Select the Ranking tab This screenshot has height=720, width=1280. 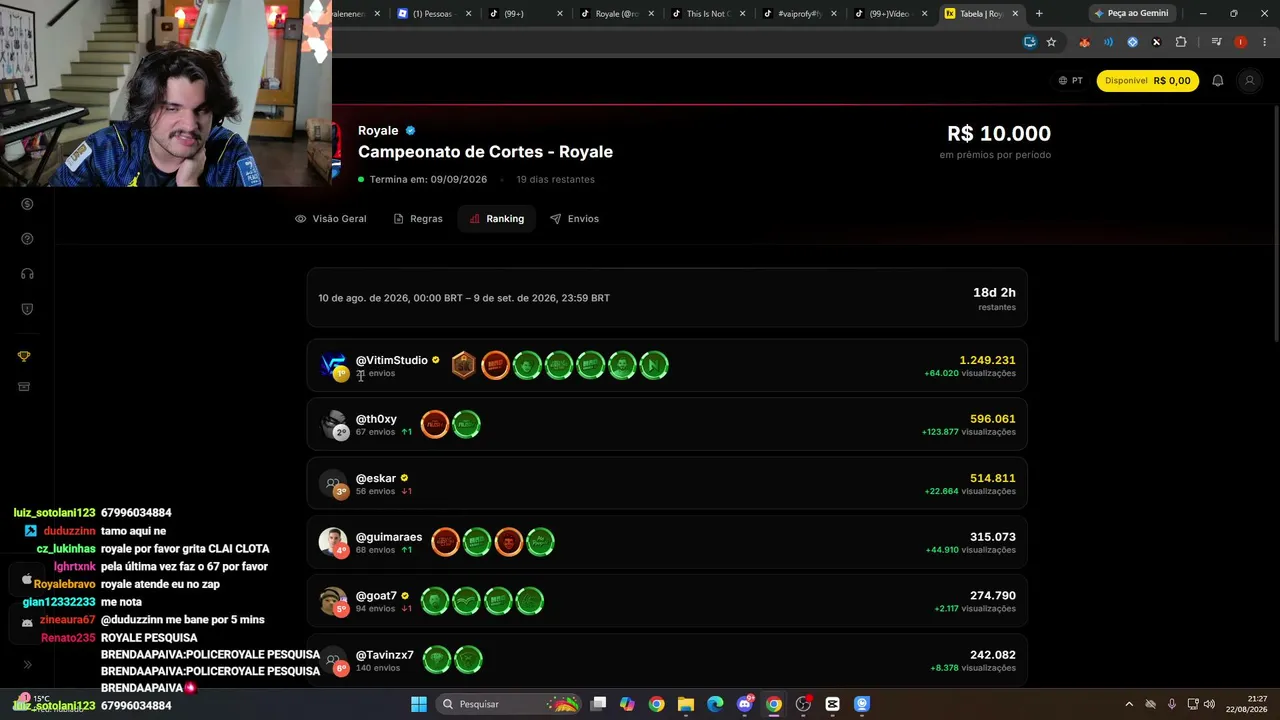click(x=497, y=219)
